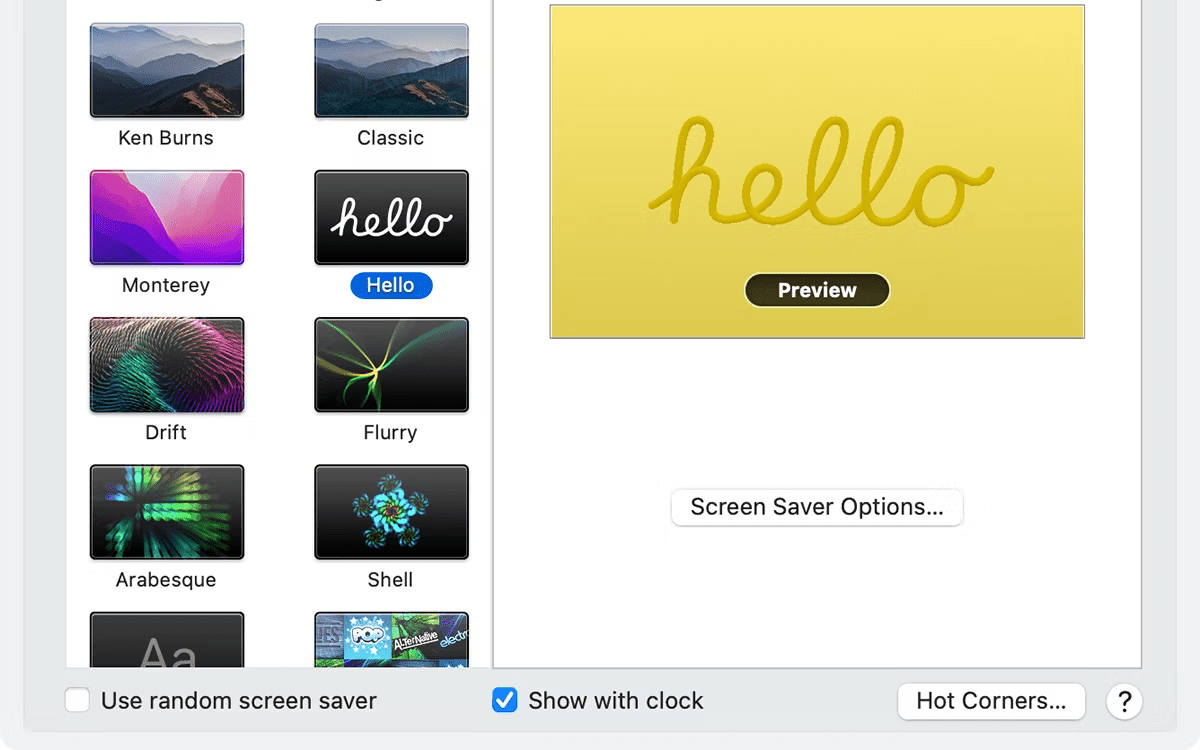Image resolution: width=1200 pixels, height=750 pixels.
Task: Click the Screen Saver Options button
Action: point(817,507)
